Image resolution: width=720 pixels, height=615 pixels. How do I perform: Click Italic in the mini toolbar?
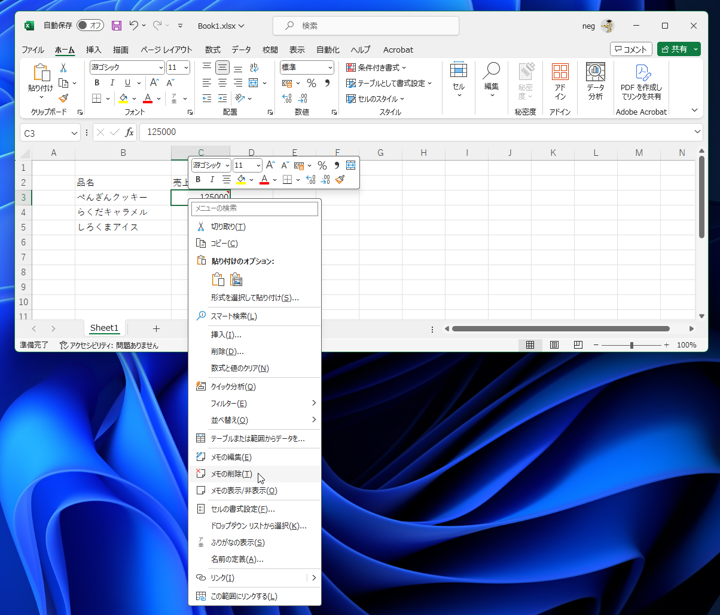point(212,180)
